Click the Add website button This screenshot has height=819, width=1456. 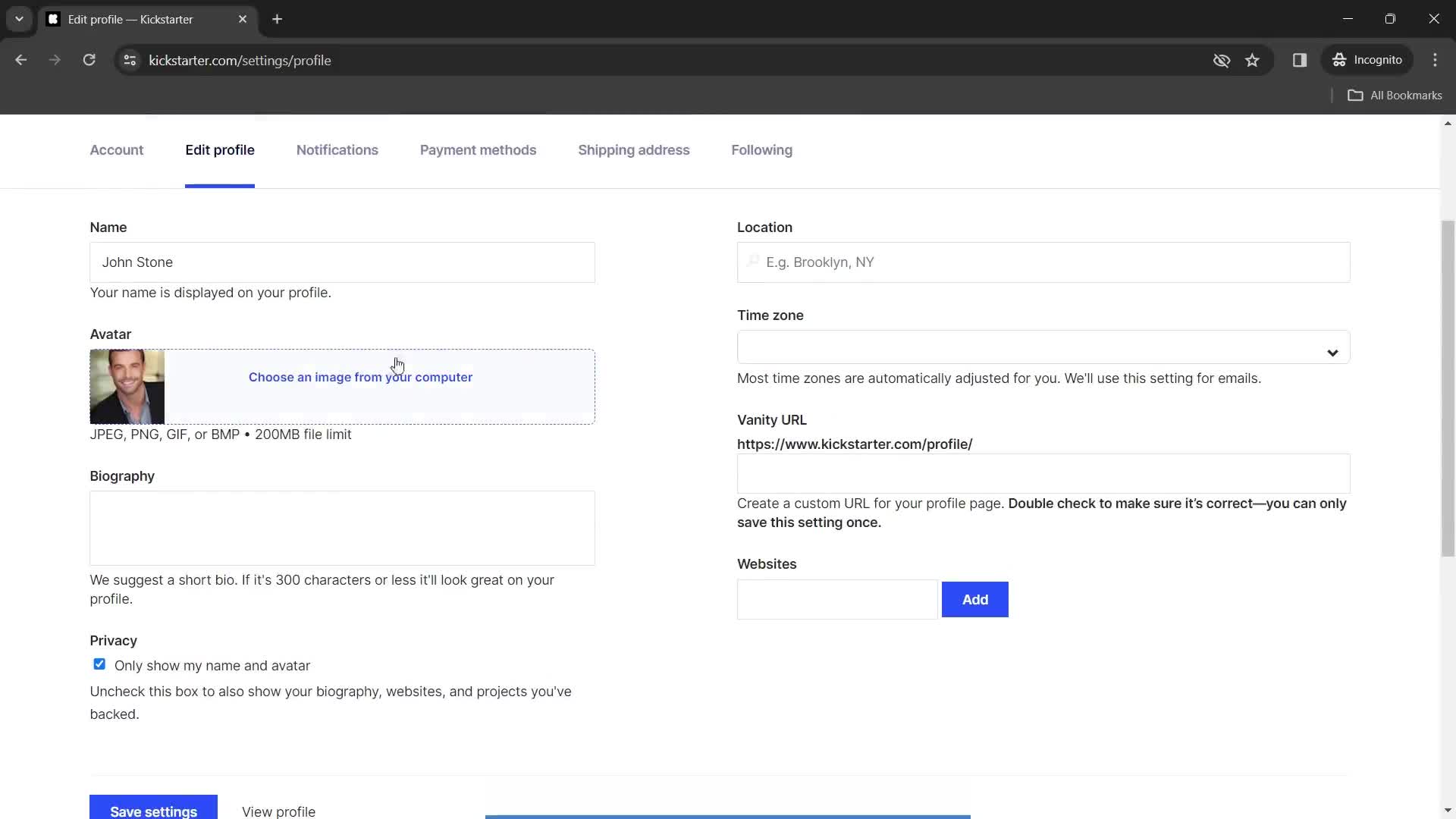point(975,599)
